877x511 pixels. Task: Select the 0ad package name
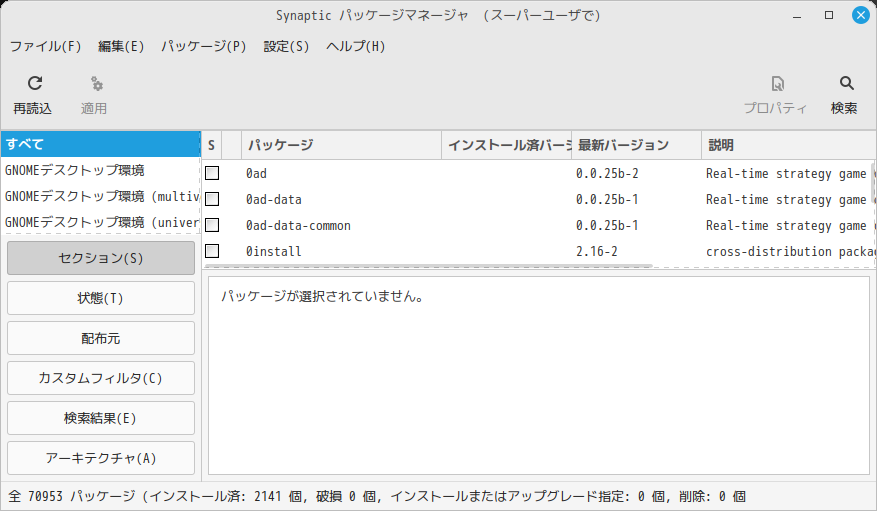coord(256,173)
